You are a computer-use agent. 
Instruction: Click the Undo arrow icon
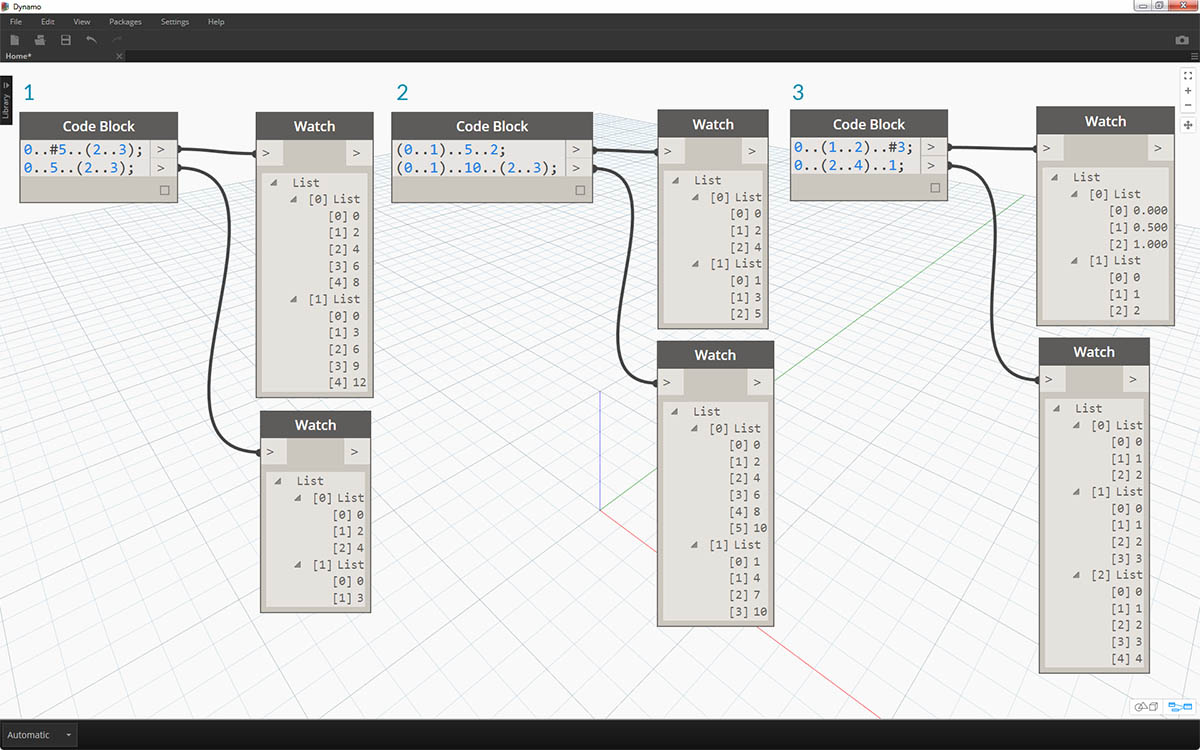coord(92,40)
